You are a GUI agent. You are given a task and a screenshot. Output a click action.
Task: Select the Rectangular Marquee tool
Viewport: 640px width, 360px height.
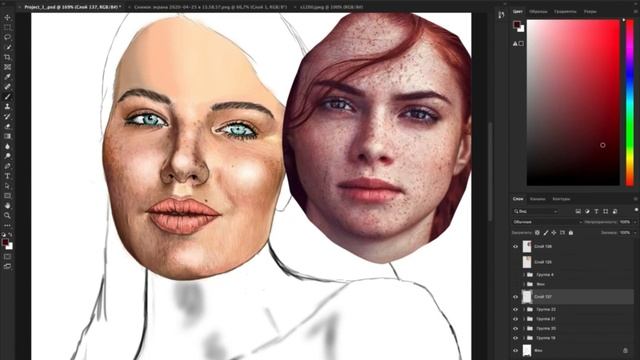7,27
